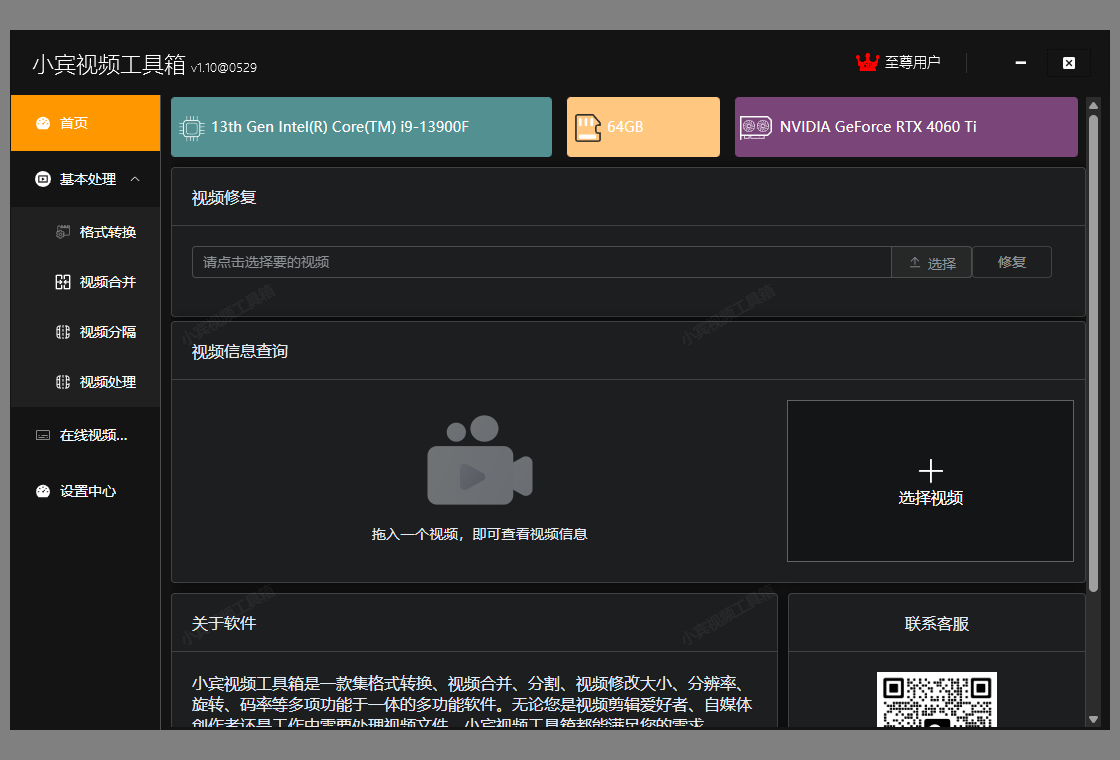Select the 视频处理 processing icon in sidebar

pos(61,381)
